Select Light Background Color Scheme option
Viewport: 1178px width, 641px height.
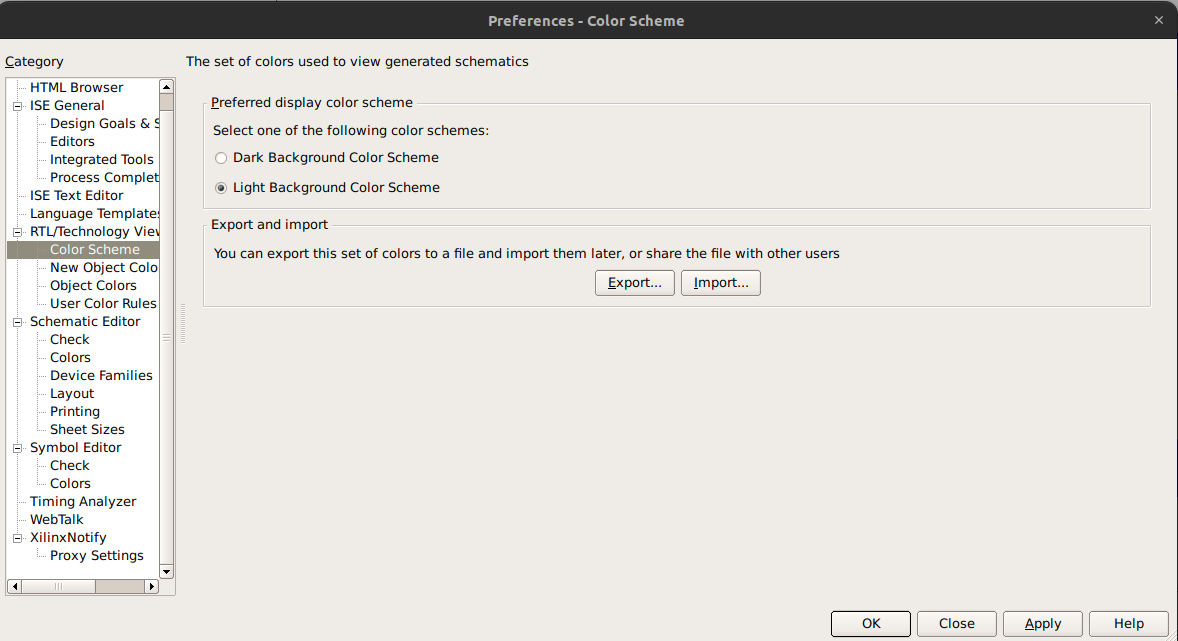pos(221,188)
